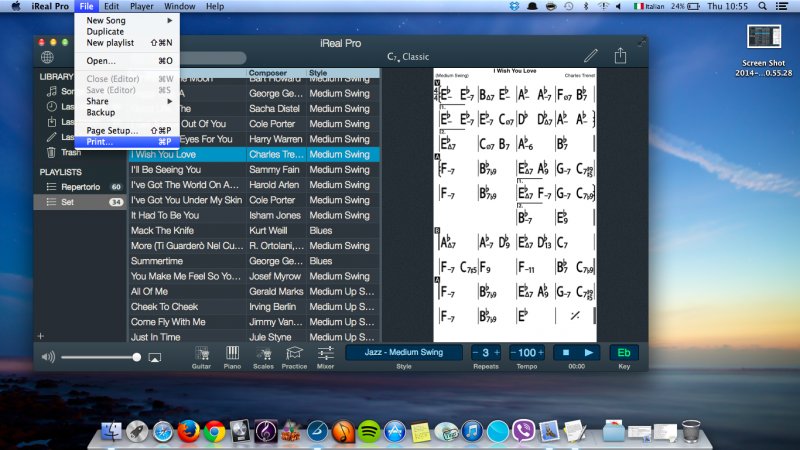The height and width of the screenshot is (450, 800).
Task: Click the AirPlay output icon
Action: tap(155, 357)
